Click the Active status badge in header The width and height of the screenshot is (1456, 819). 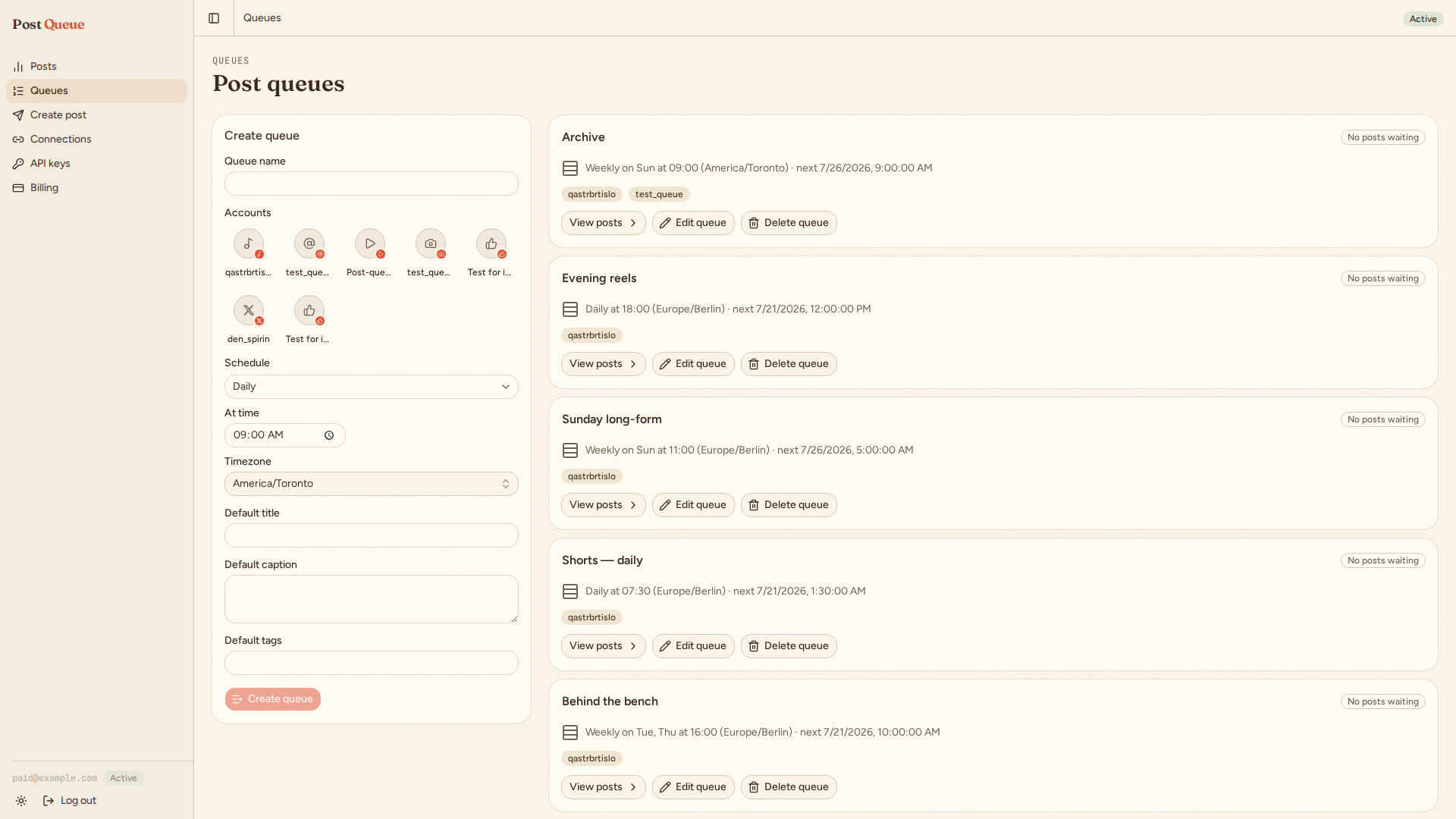(x=1423, y=19)
